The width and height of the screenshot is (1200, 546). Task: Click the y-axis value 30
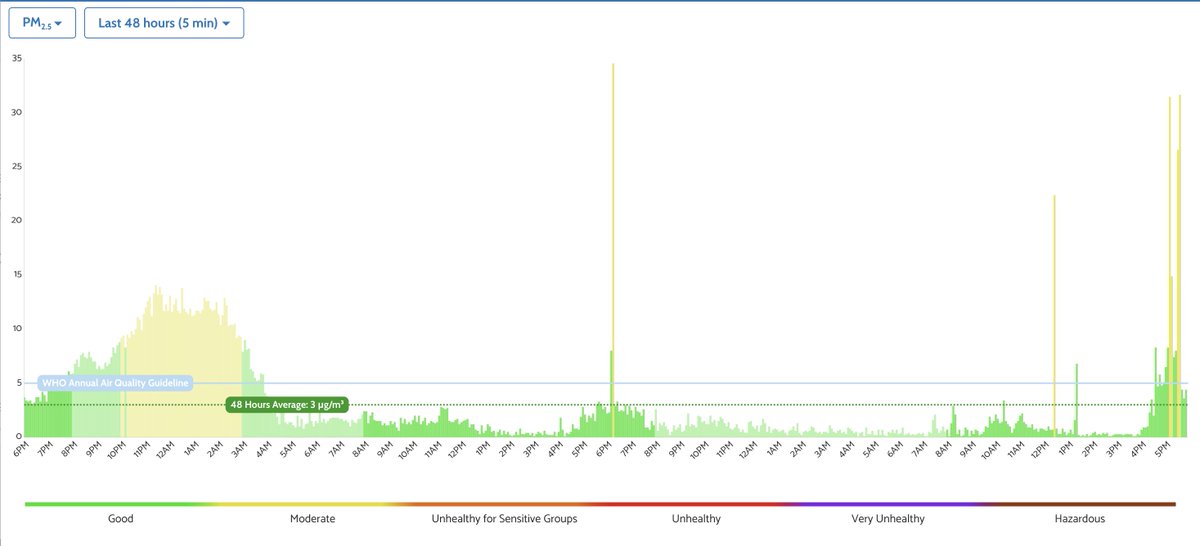click(x=16, y=112)
